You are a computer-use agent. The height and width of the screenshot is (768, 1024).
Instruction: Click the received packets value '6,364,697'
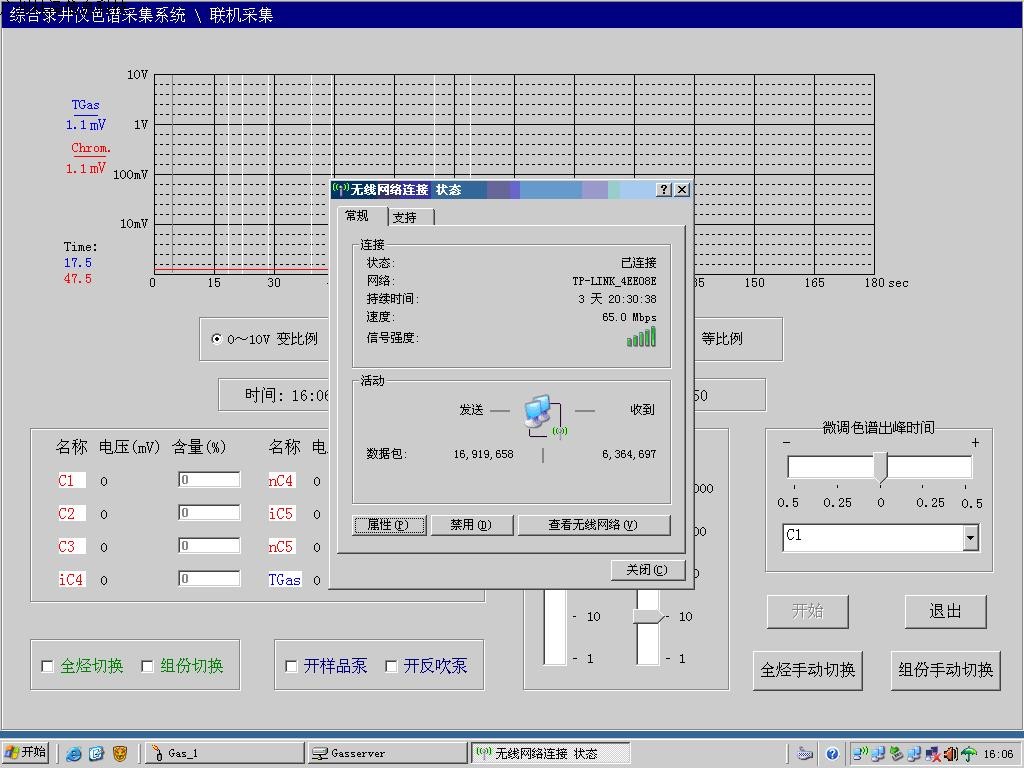(629, 454)
